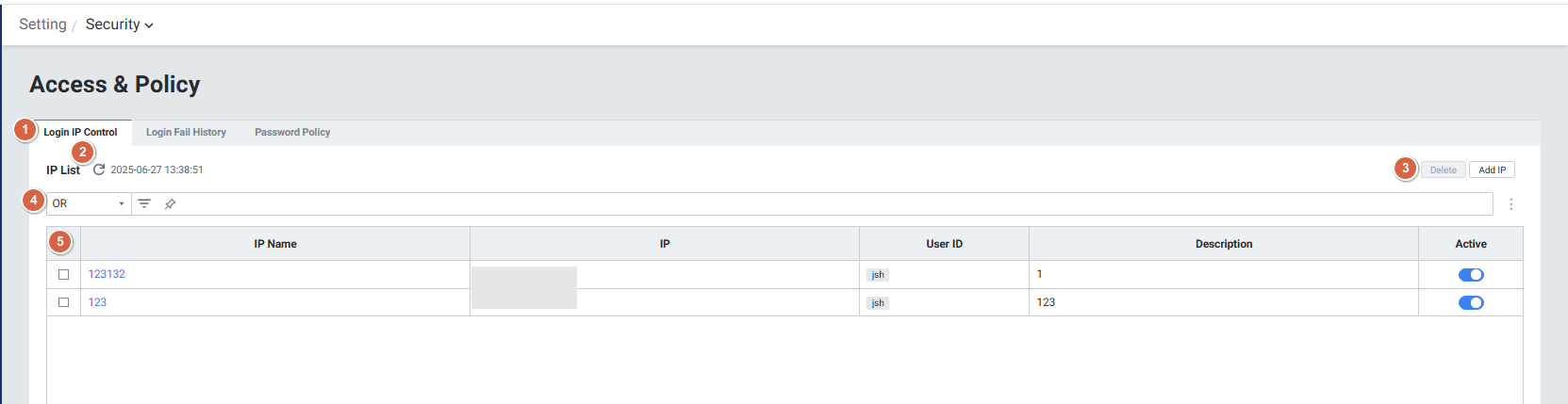
Task: Click the Delete button
Action: click(x=1443, y=170)
